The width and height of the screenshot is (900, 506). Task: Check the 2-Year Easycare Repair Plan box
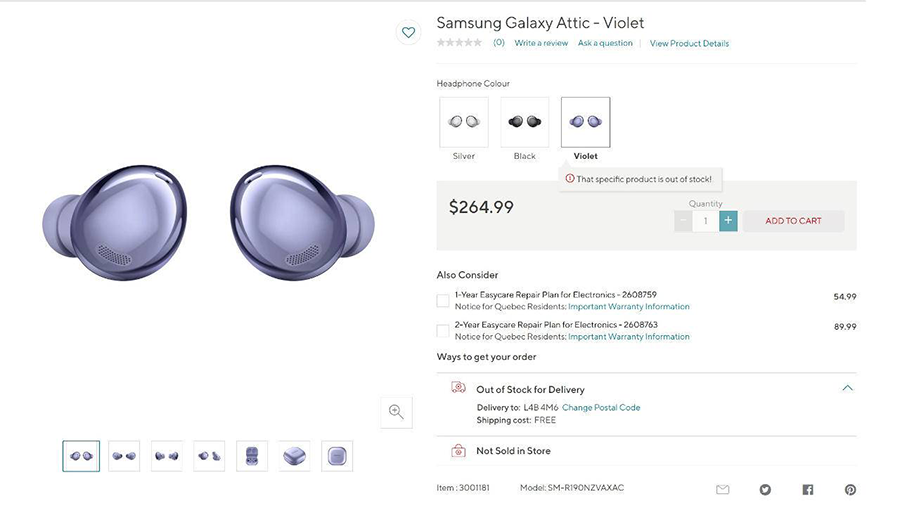tap(443, 330)
